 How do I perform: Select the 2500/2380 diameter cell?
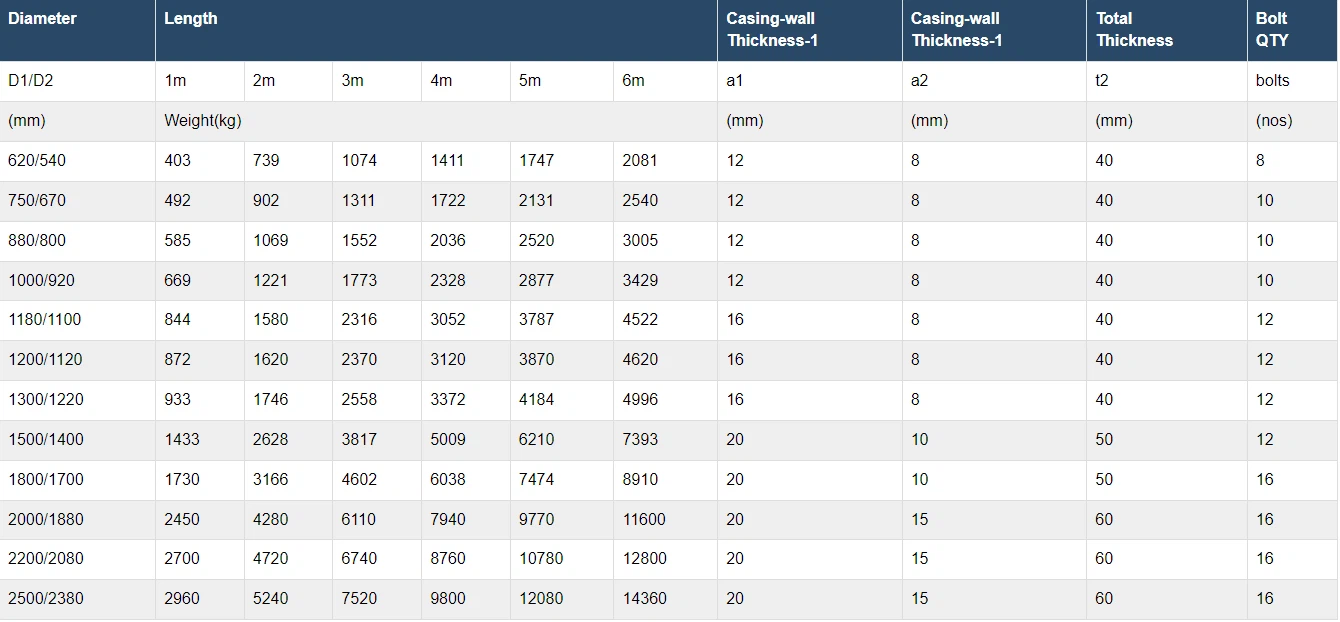45,599
